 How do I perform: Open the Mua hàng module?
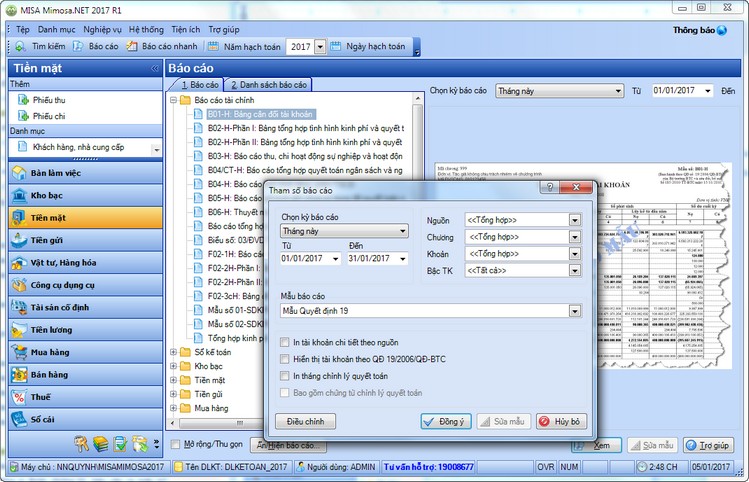[86, 353]
